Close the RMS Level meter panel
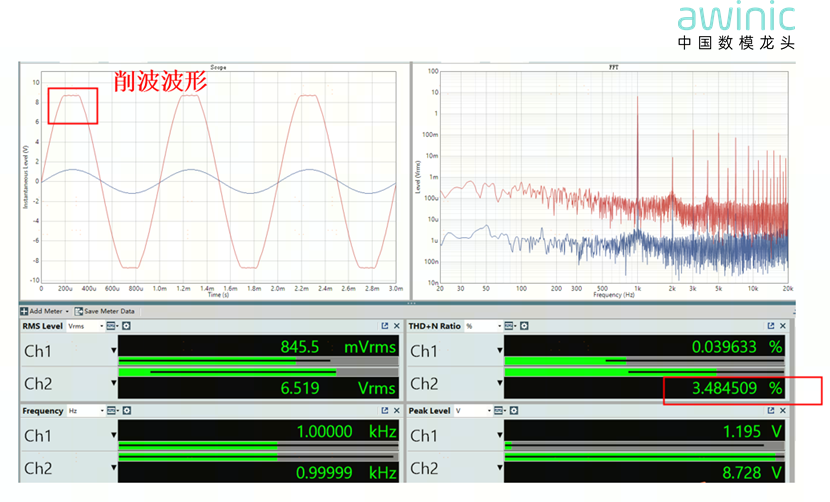 coord(397,326)
